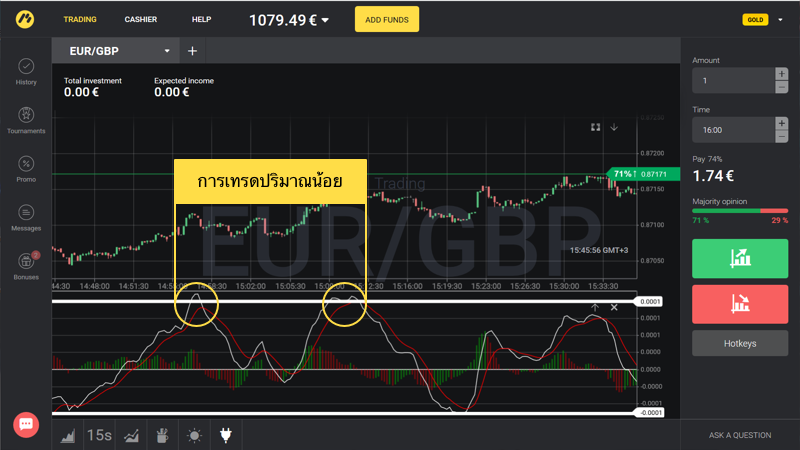Click the red down-trade chart button
This screenshot has width=800, height=450.
pyautogui.click(x=740, y=303)
